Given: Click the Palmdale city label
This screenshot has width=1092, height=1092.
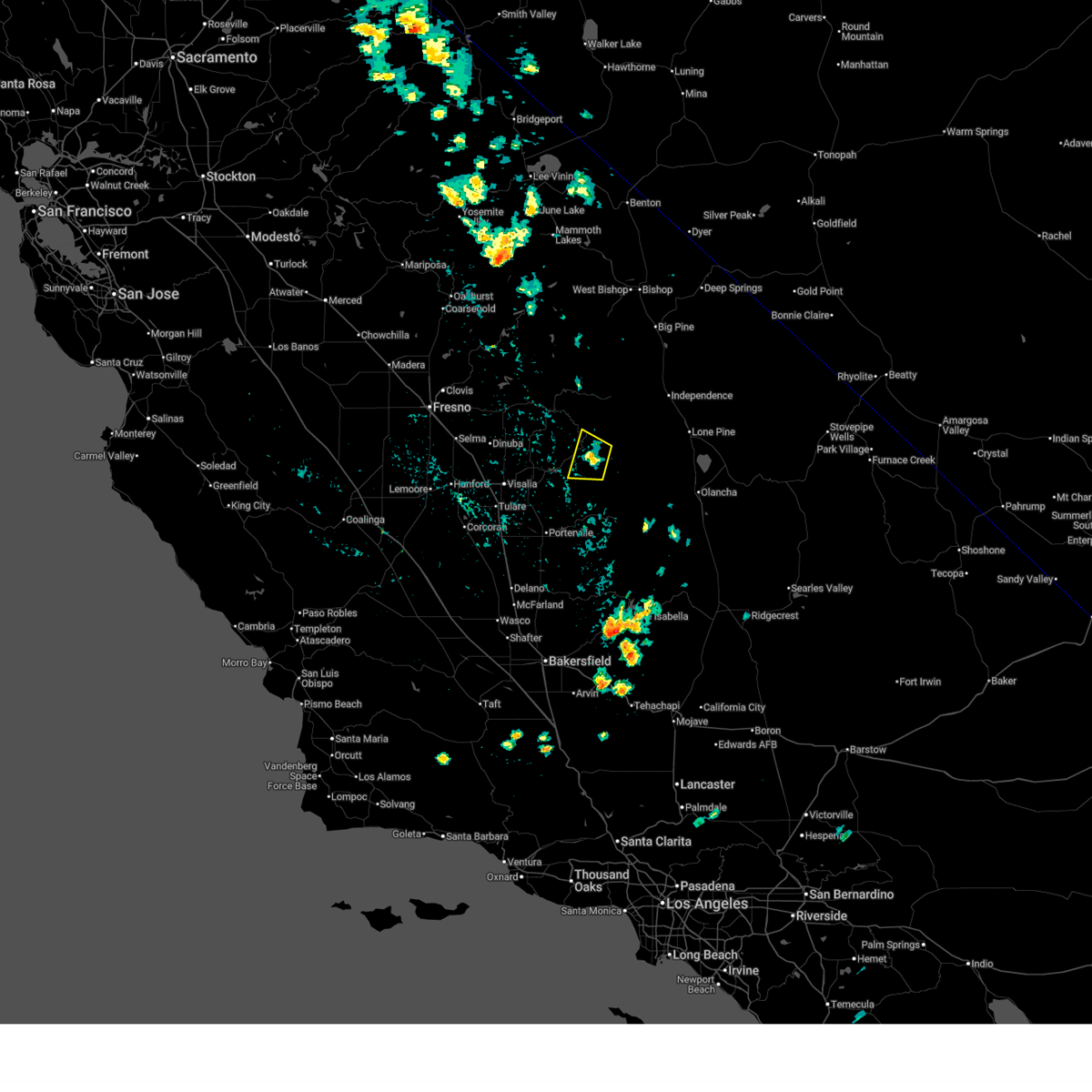Looking at the screenshot, I should pyautogui.click(x=706, y=808).
